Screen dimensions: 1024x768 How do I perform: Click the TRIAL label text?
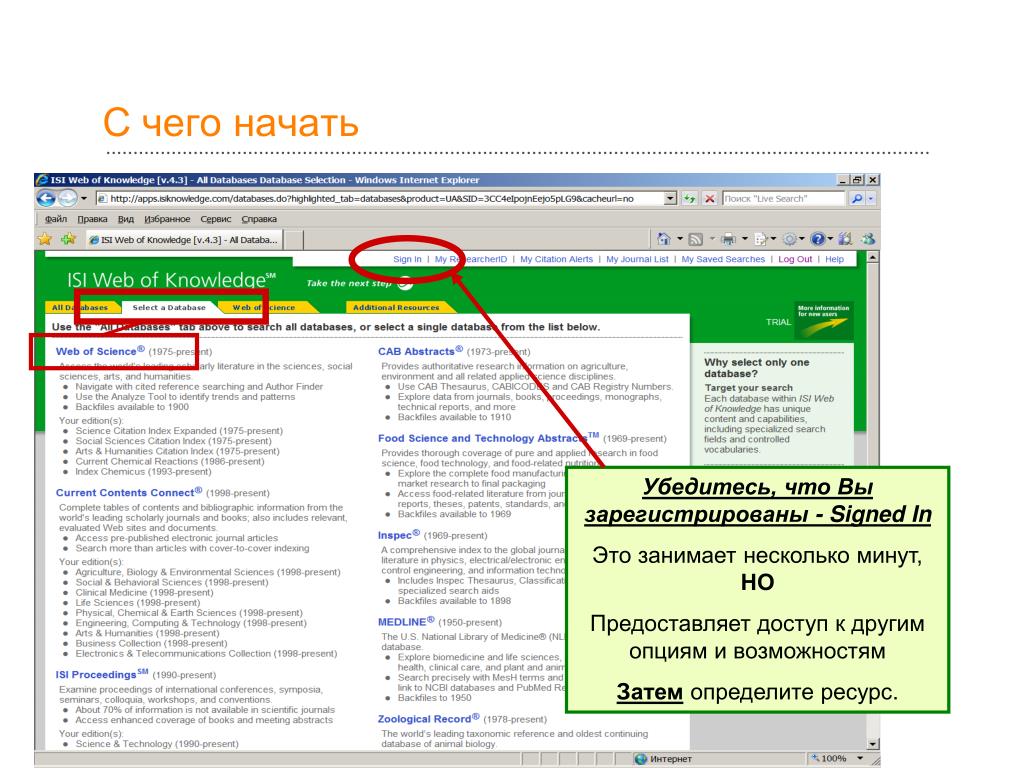778,322
